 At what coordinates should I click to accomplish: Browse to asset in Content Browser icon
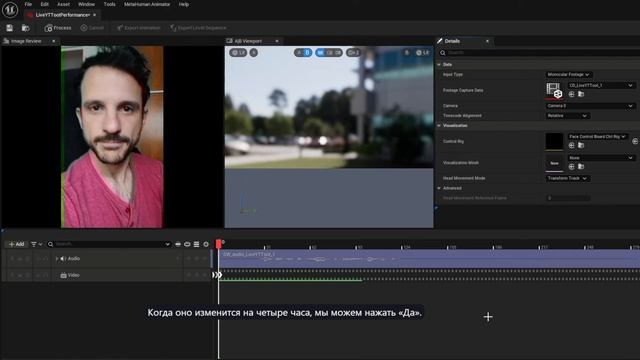pos(25,28)
